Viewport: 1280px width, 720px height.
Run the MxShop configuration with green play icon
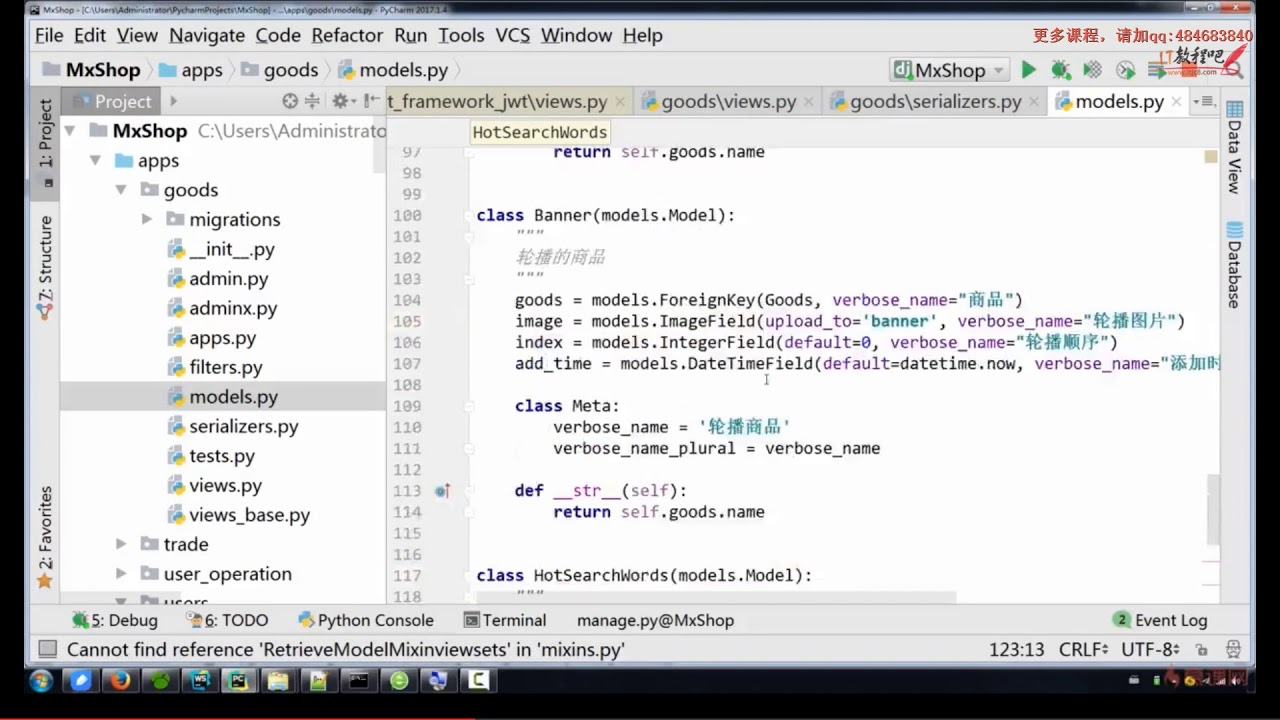pos(1028,70)
